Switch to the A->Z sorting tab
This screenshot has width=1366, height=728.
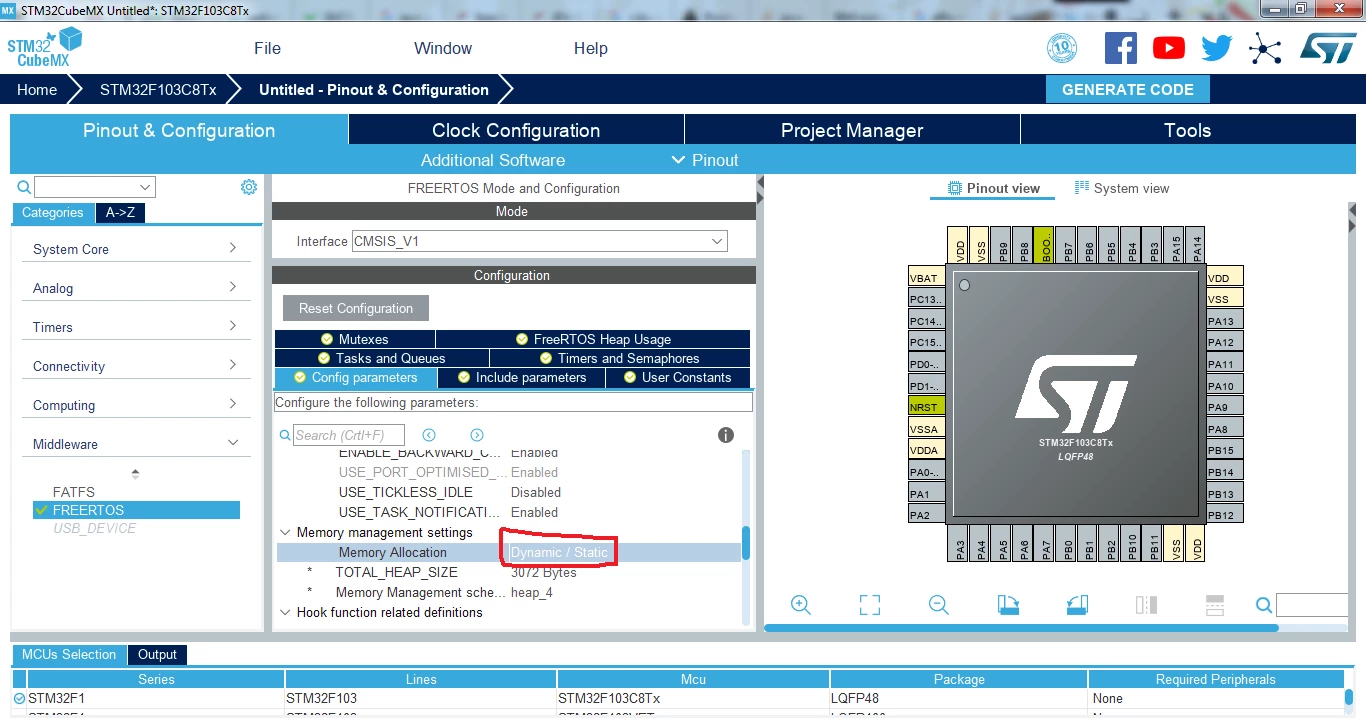click(x=120, y=212)
